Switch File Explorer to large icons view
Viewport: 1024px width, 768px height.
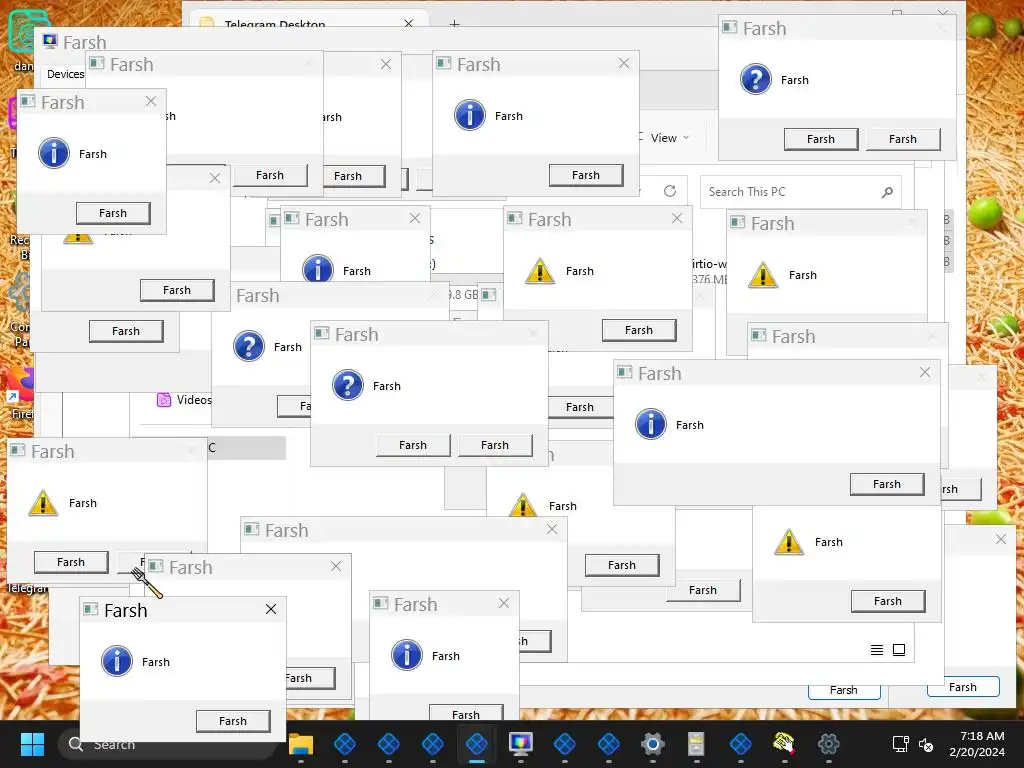pos(899,650)
